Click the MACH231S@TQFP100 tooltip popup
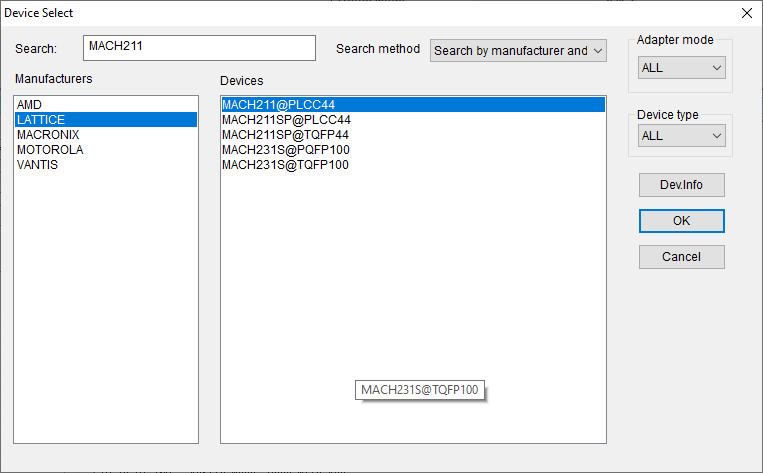763x473 pixels. point(420,390)
